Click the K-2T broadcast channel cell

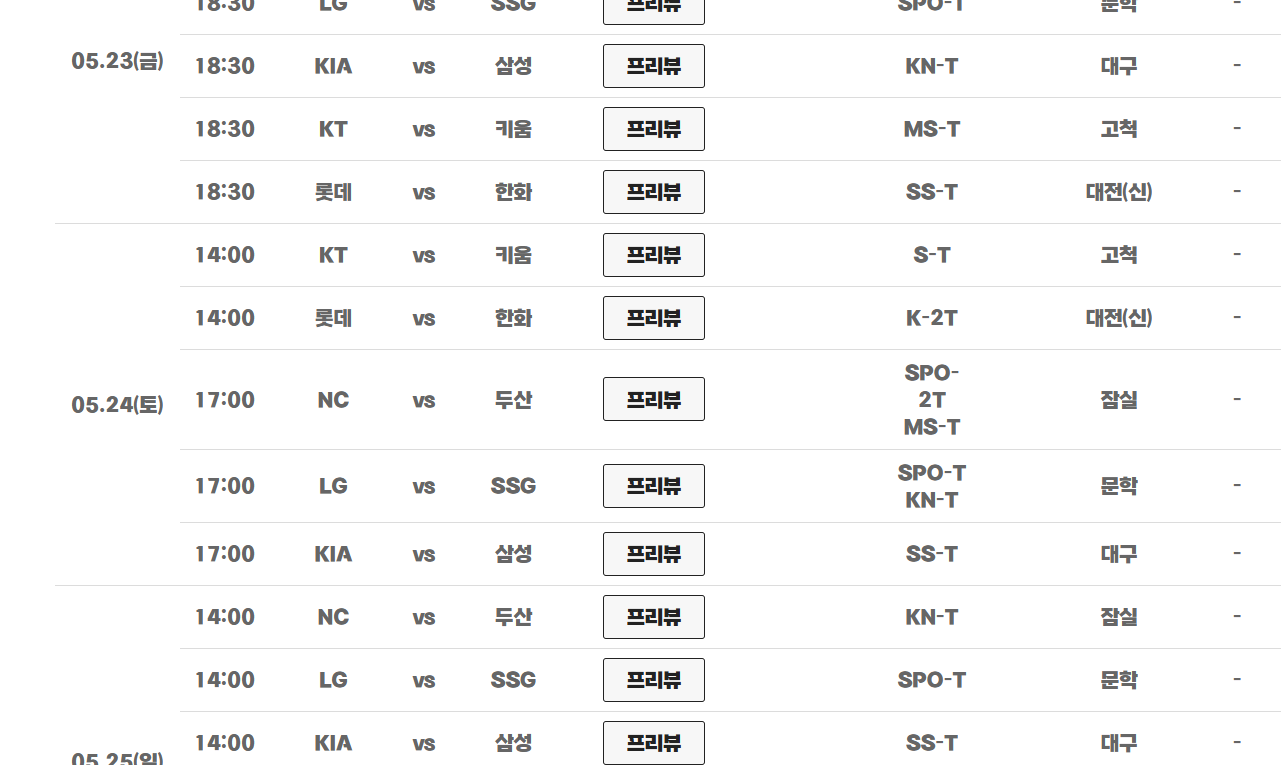coord(932,318)
